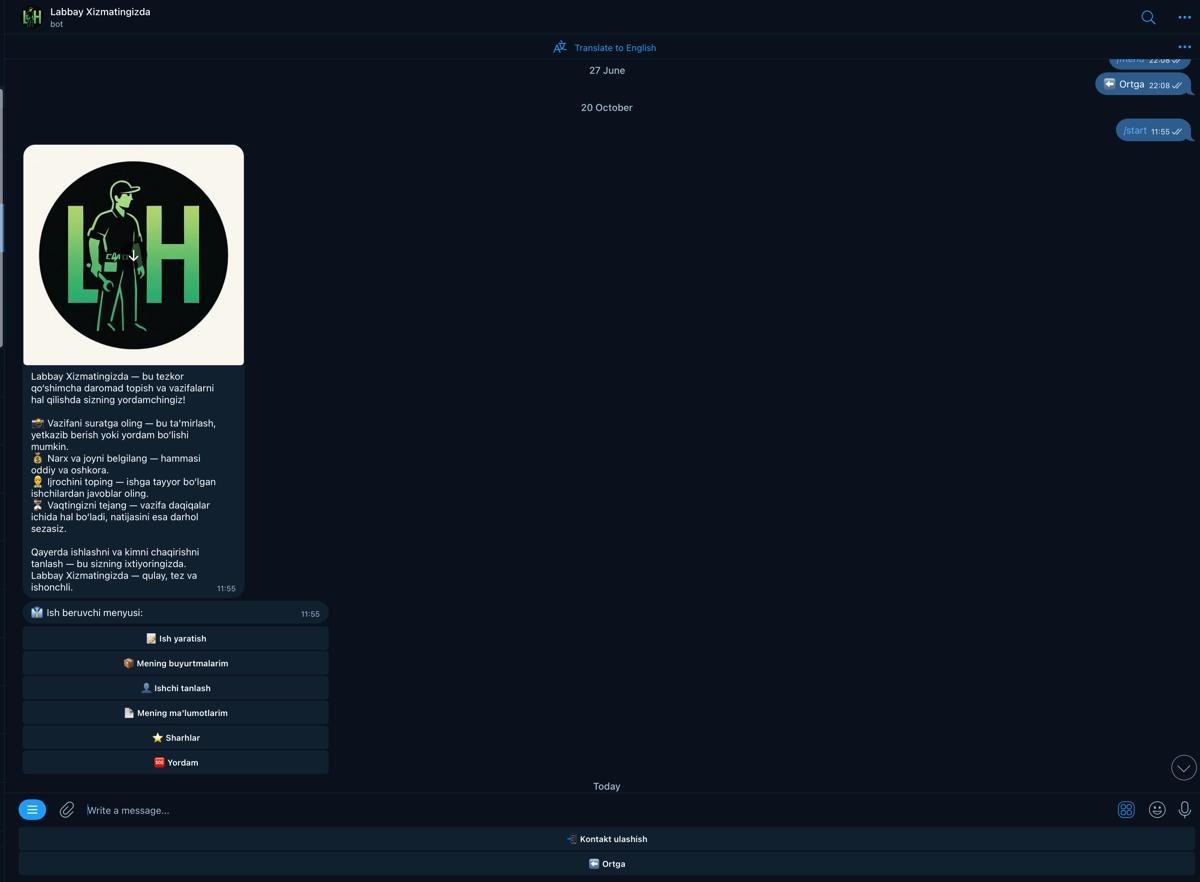Image resolution: width=1200 pixels, height=882 pixels.
Task: Choose Ishchi tanlash option
Action: tap(176, 688)
